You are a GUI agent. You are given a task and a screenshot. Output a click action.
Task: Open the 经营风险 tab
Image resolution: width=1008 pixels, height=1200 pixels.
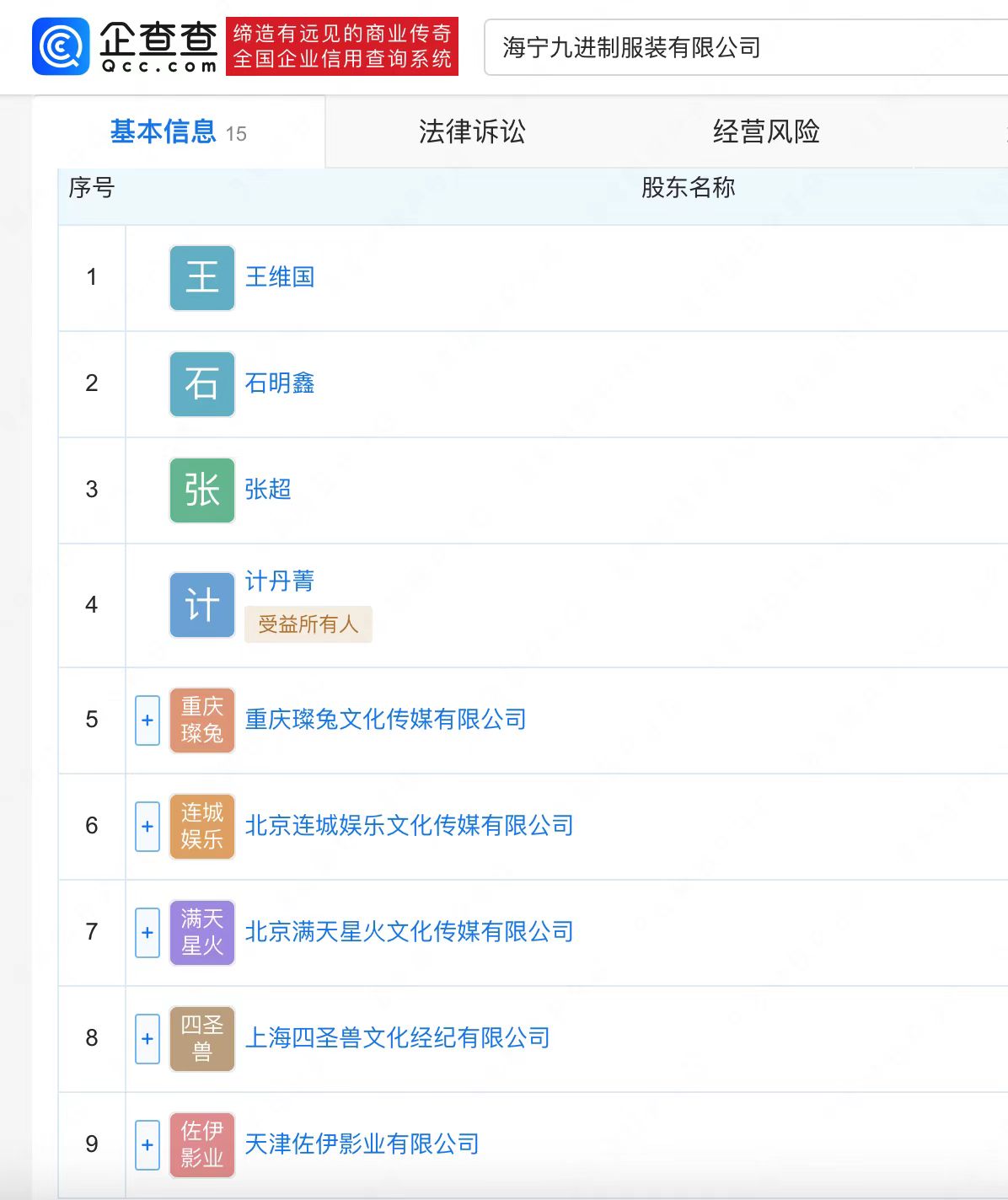tap(766, 131)
